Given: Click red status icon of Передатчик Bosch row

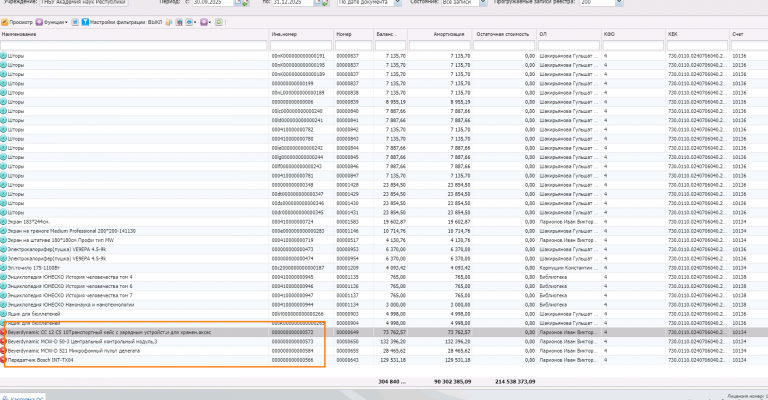Looking at the screenshot, I should coord(3,360).
